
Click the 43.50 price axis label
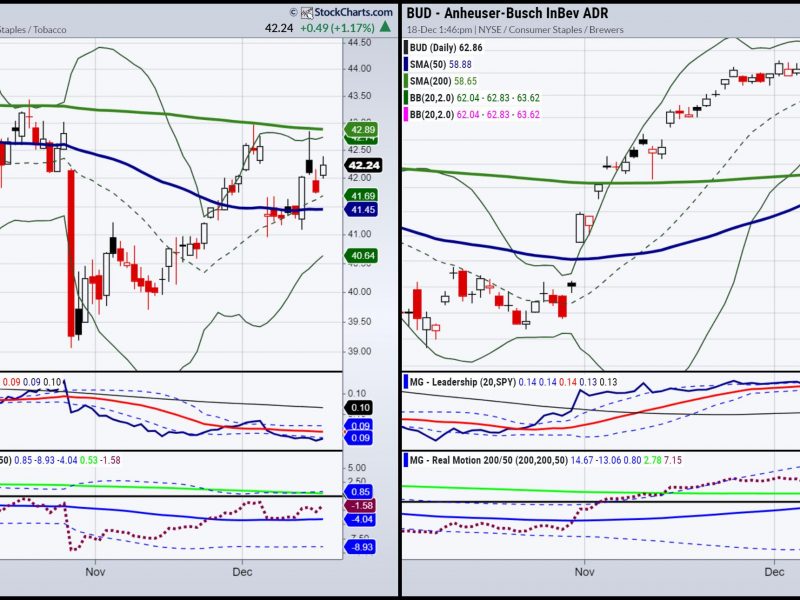coord(359,96)
